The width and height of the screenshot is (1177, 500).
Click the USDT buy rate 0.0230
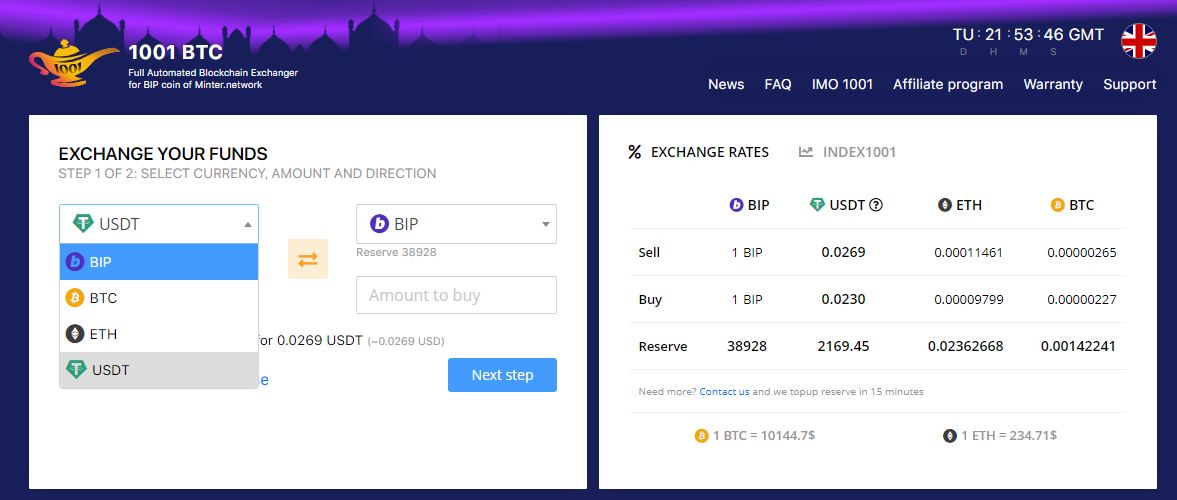point(843,299)
